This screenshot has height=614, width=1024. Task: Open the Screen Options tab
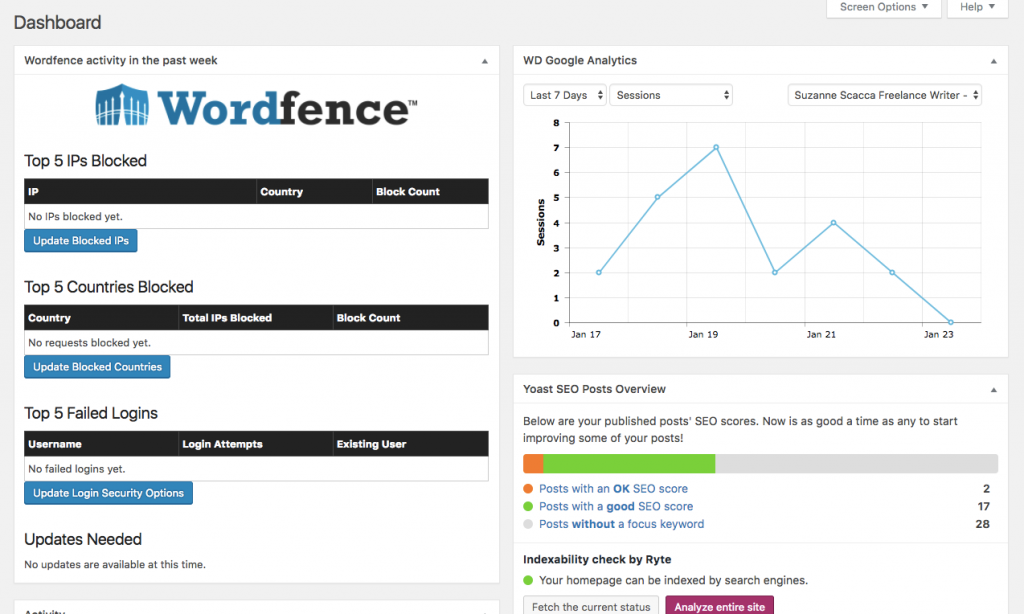click(884, 8)
